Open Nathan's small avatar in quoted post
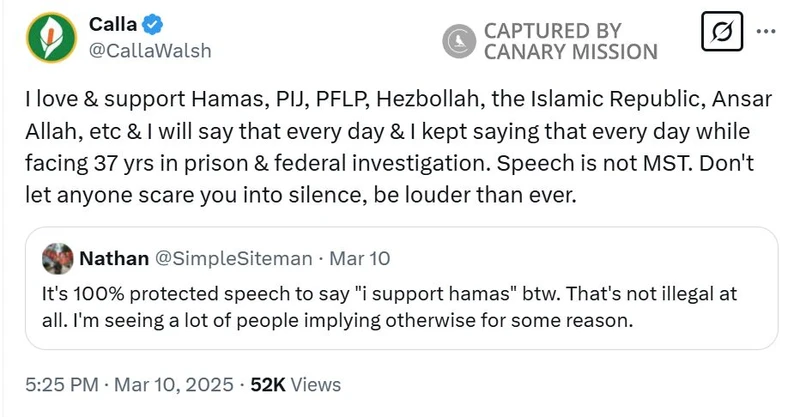 (x=56, y=258)
